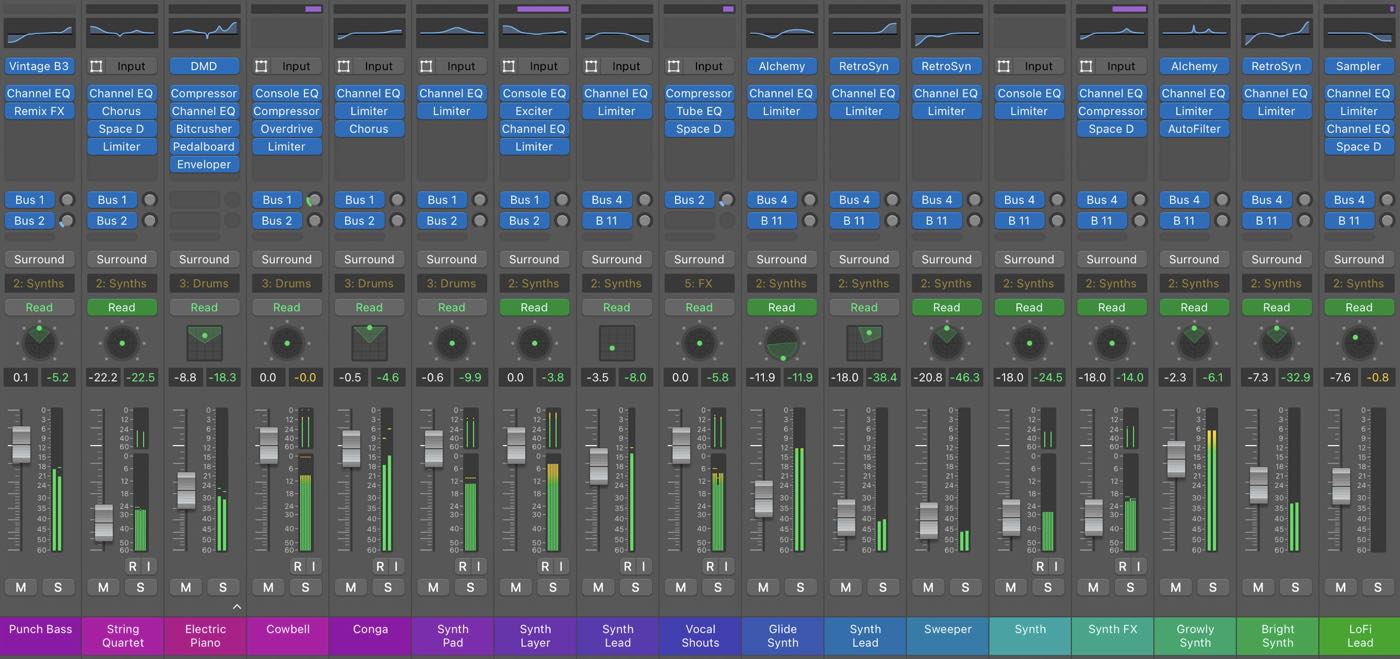Open the EQ thumbnail on Punch Bass channel
This screenshot has height=659, width=1400.
click(39, 33)
